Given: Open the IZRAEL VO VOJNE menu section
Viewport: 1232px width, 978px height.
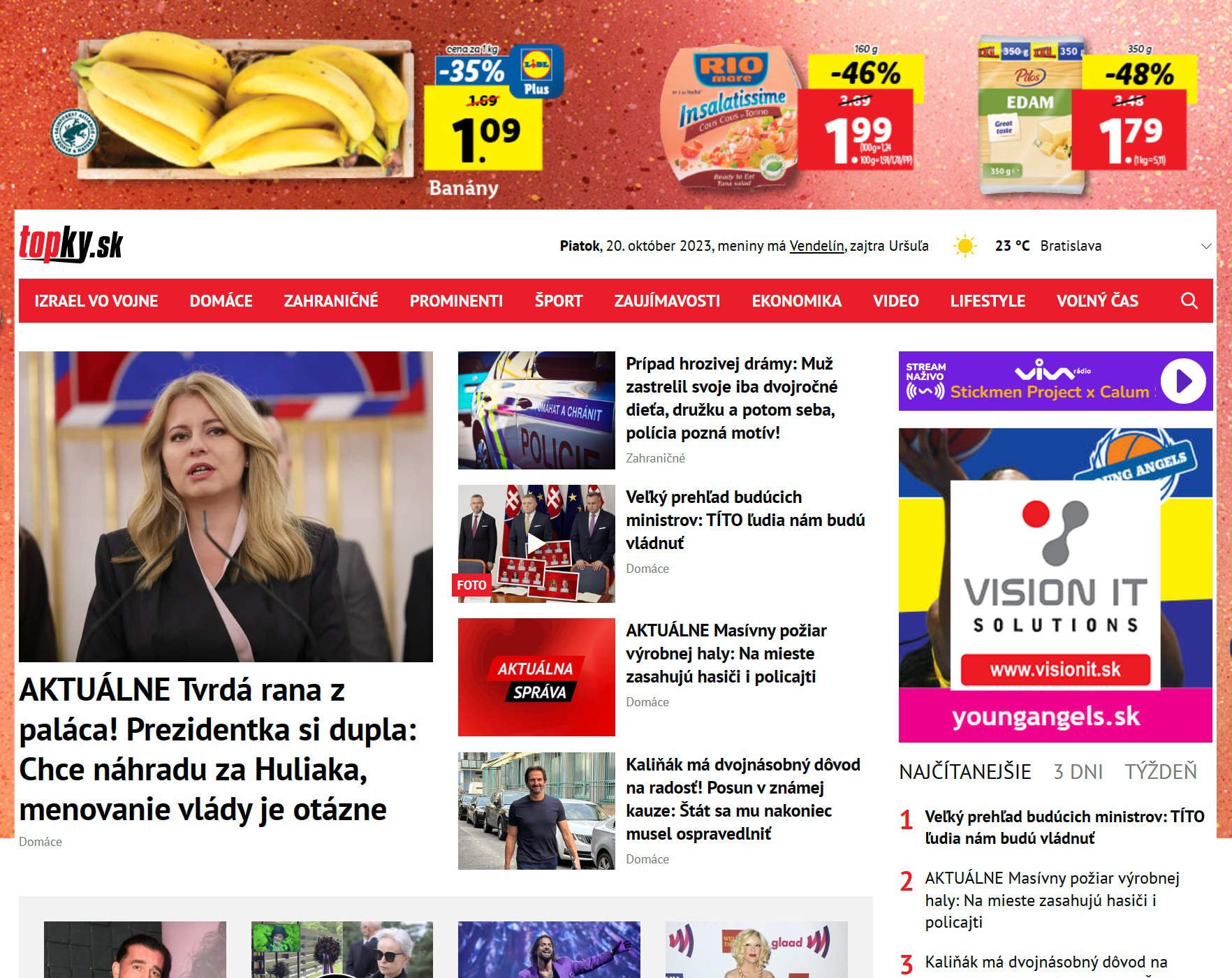Looking at the screenshot, I should [x=96, y=301].
